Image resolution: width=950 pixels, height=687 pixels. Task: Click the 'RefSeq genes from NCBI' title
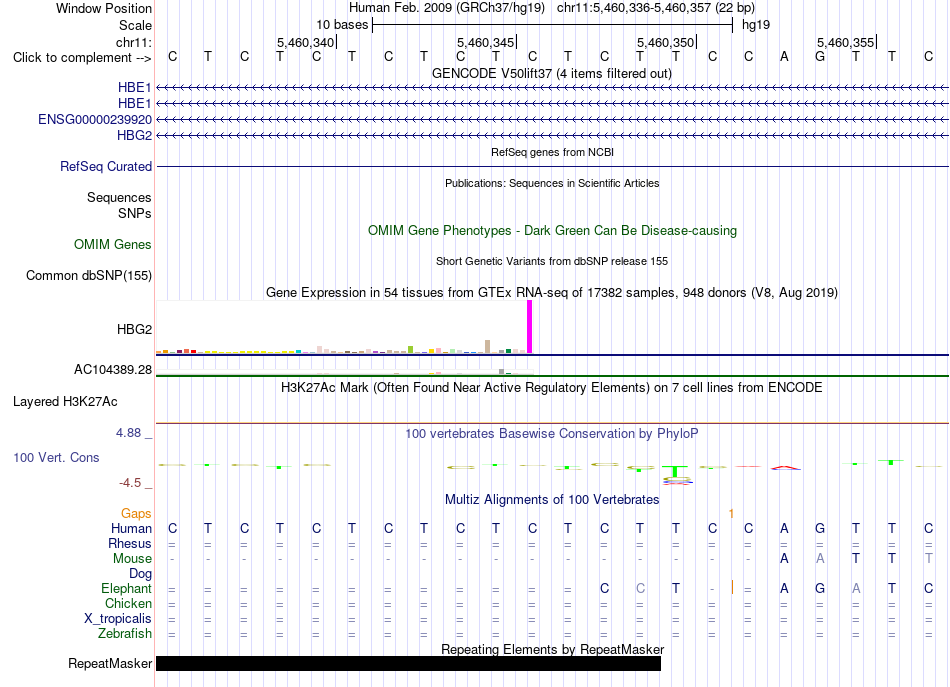(552, 152)
